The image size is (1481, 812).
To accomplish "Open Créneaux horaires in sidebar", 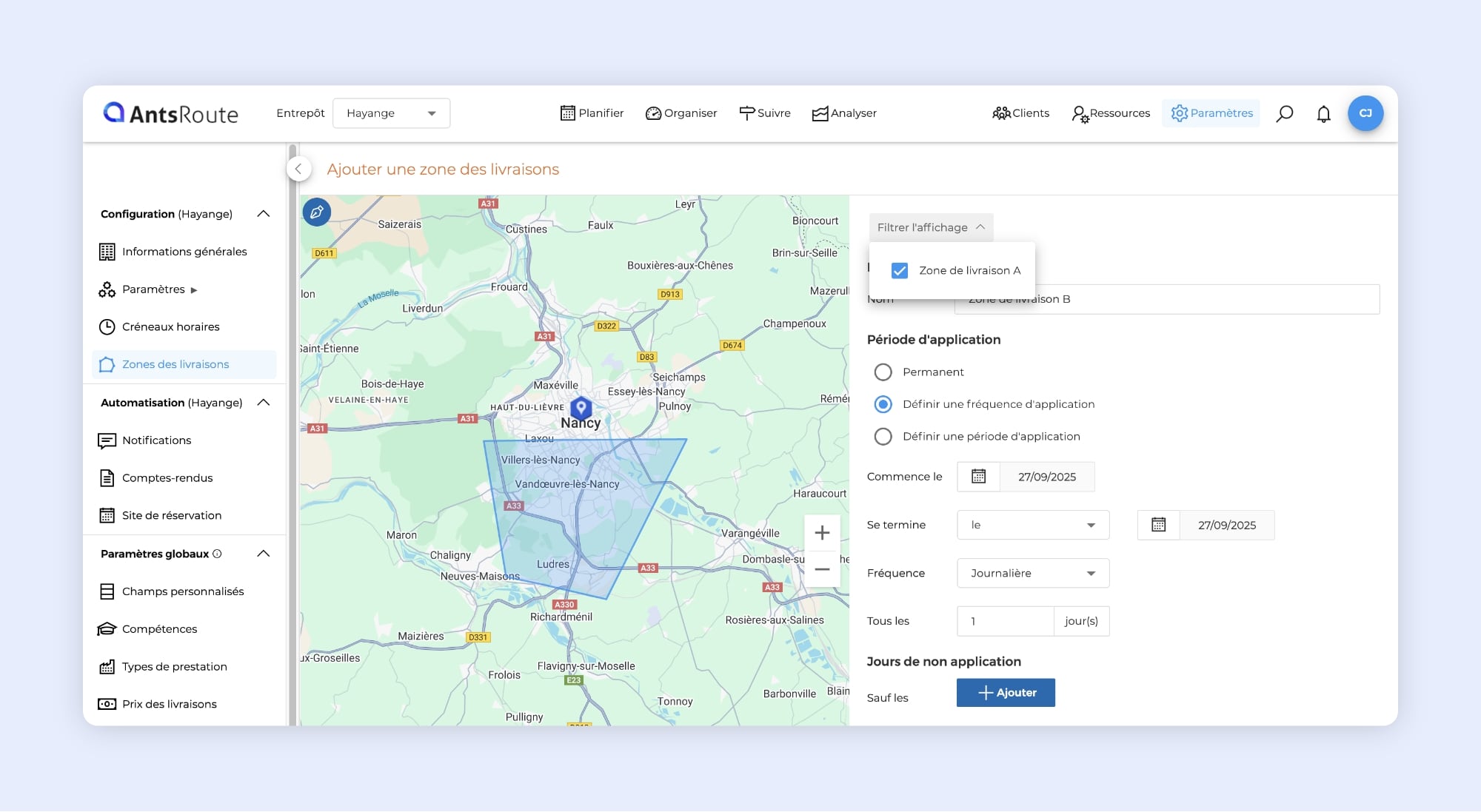I will [170, 326].
